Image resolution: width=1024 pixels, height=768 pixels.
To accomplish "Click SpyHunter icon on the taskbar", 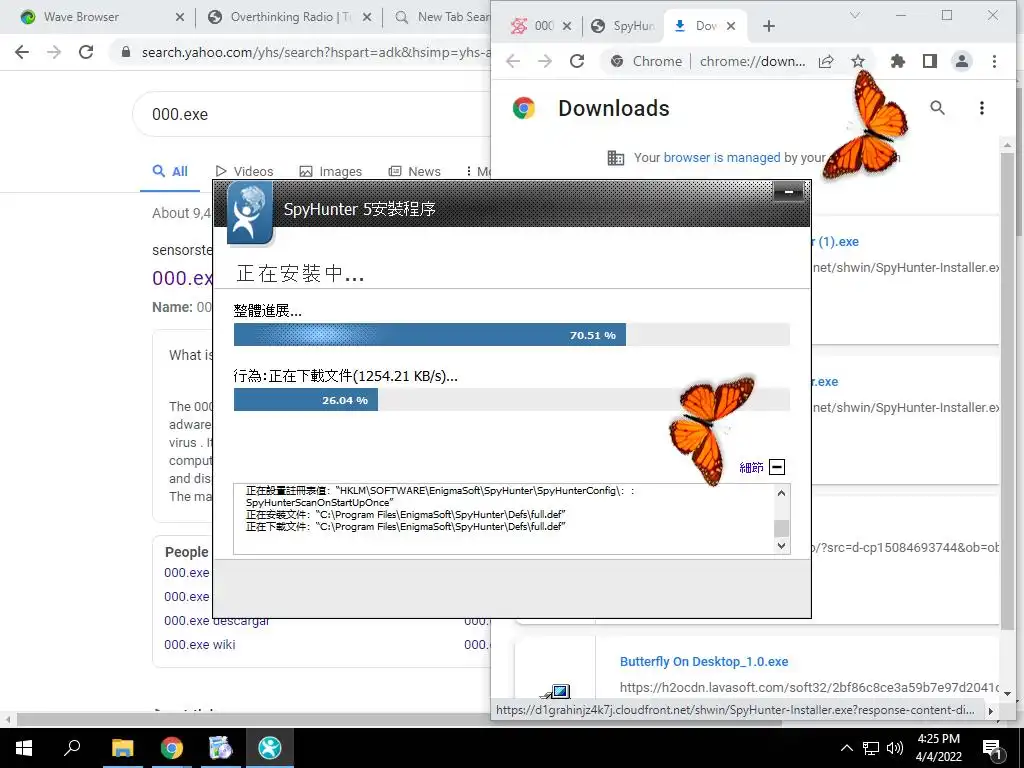I will tap(269, 748).
